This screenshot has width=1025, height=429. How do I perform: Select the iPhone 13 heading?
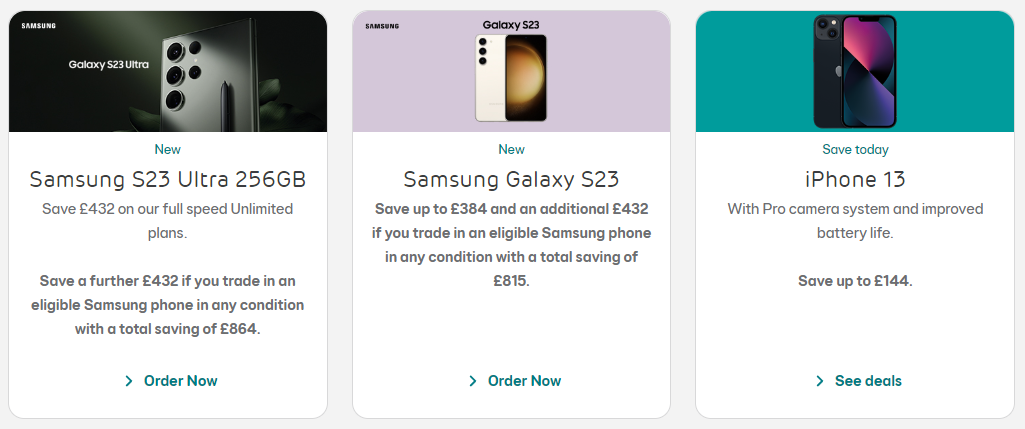(855, 179)
